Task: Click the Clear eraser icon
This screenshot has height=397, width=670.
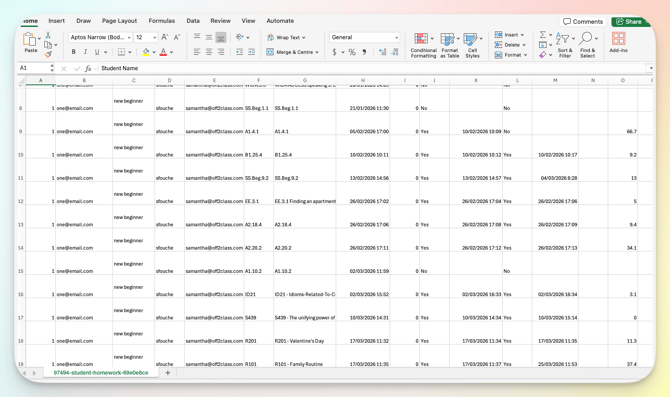Action: tap(543, 55)
